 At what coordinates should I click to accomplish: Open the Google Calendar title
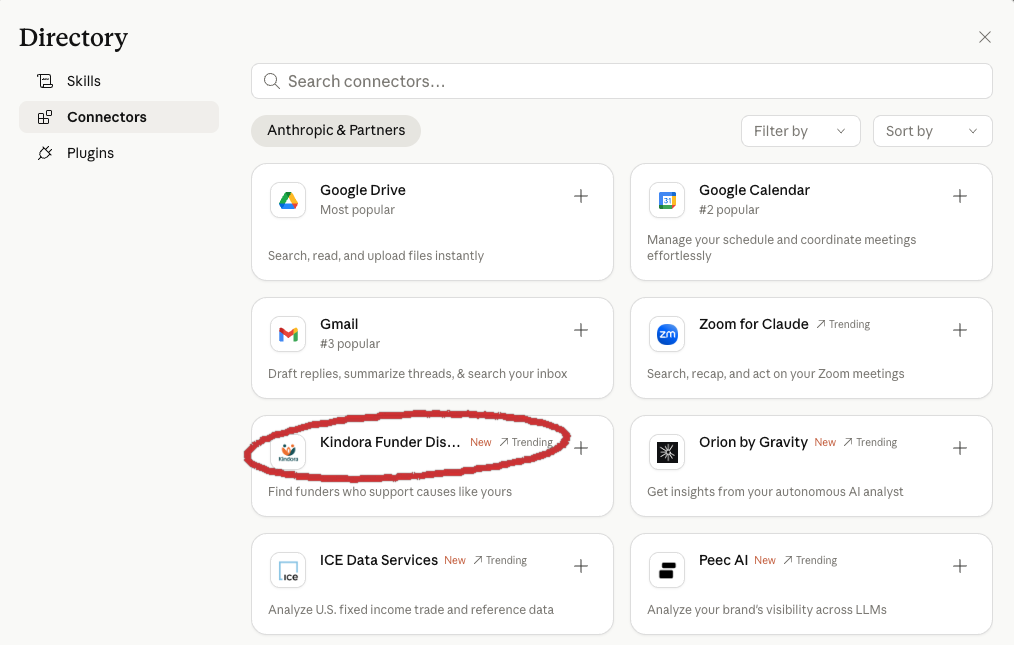[x=754, y=190]
